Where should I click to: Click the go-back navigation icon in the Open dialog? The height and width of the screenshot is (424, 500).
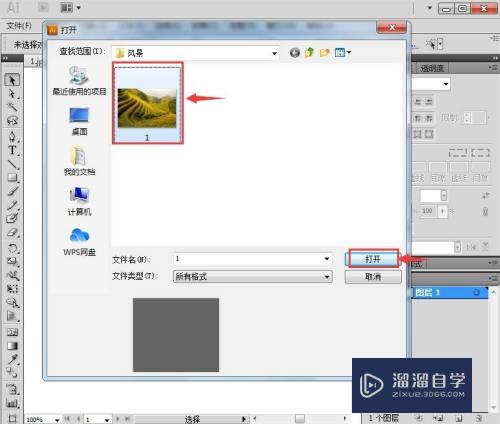pos(295,53)
